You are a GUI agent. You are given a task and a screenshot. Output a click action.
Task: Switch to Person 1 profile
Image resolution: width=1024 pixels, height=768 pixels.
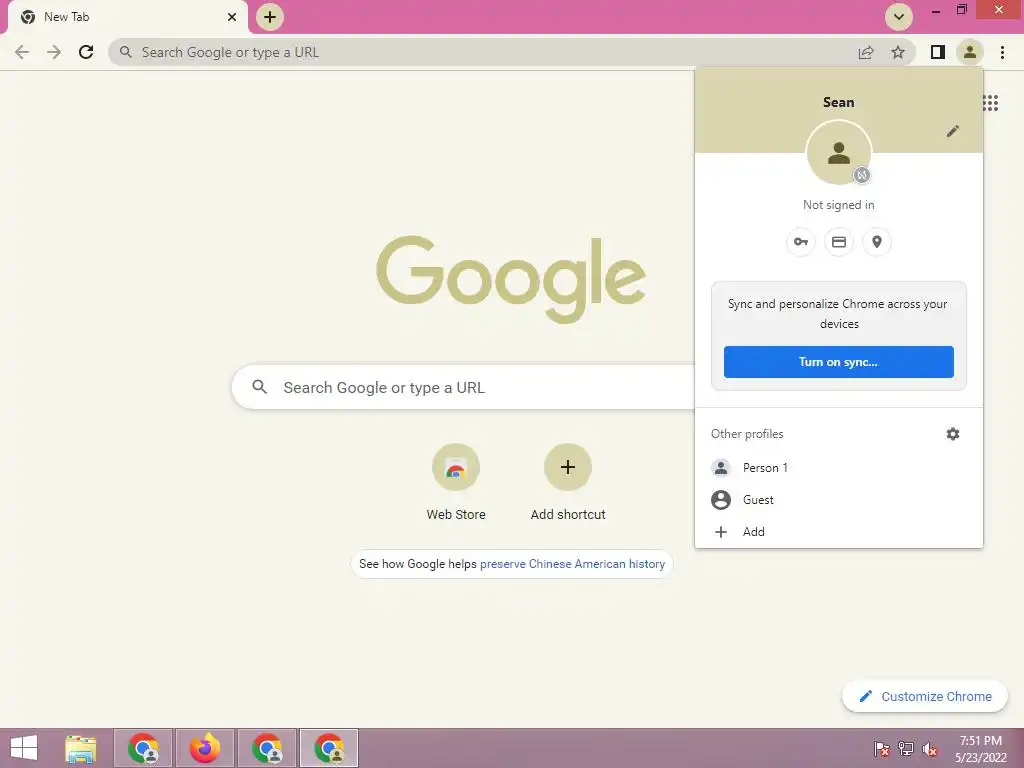839,468
